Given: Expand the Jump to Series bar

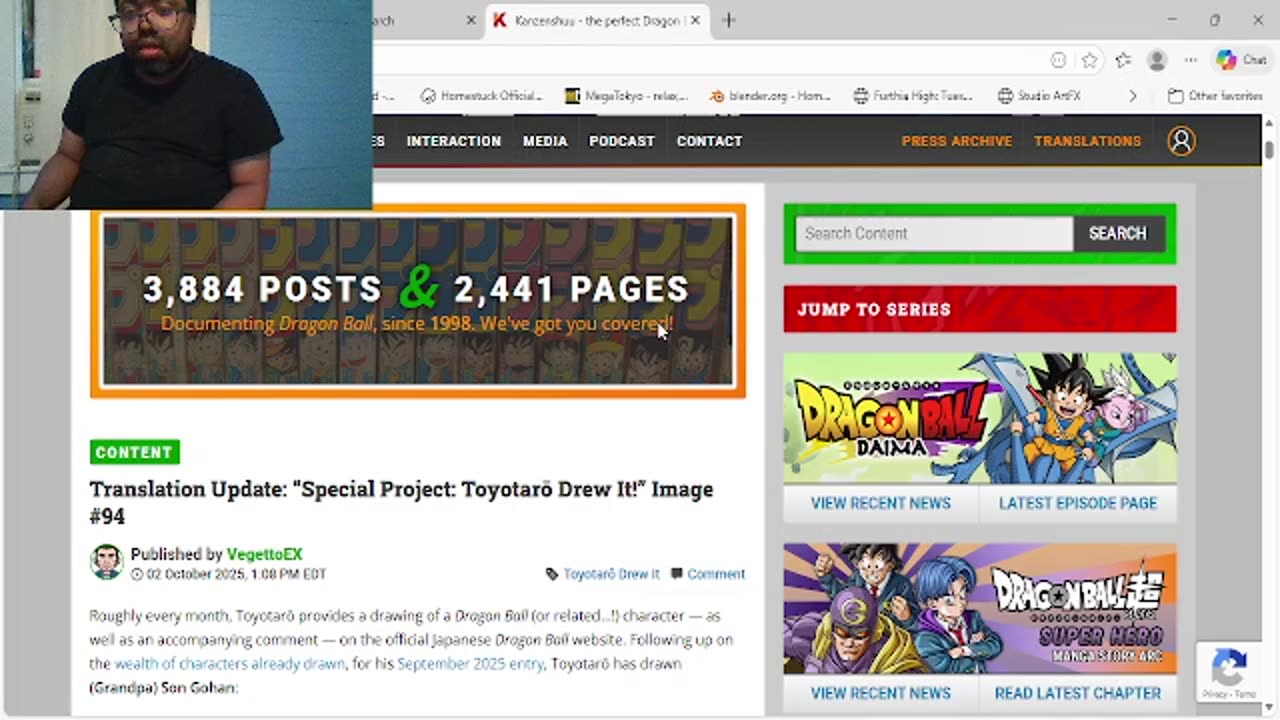Looking at the screenshot, I should pyautogui.click(x=980, y=309).
